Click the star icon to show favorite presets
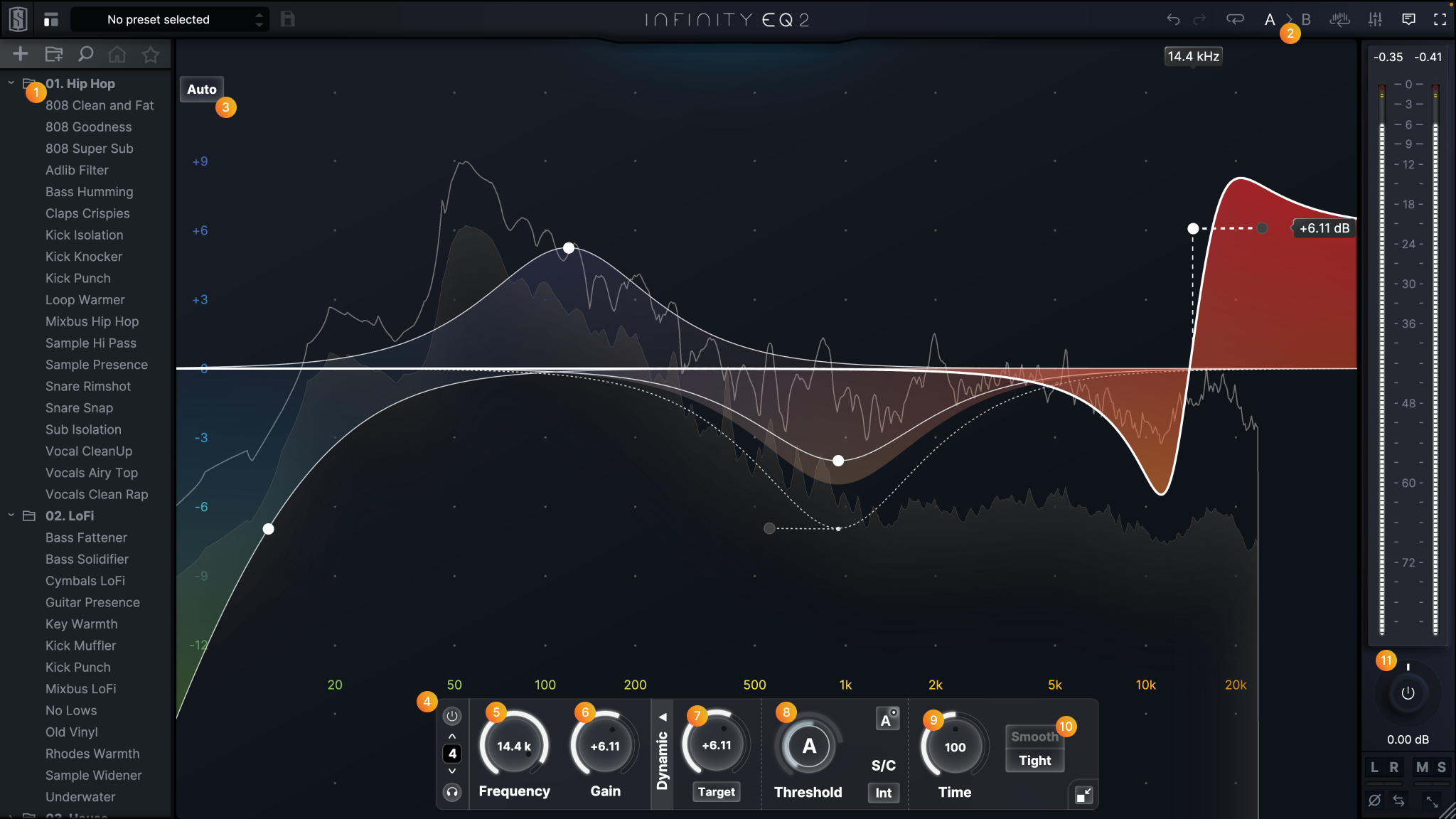Screen dimensions: 1456x819 [150, 53]
